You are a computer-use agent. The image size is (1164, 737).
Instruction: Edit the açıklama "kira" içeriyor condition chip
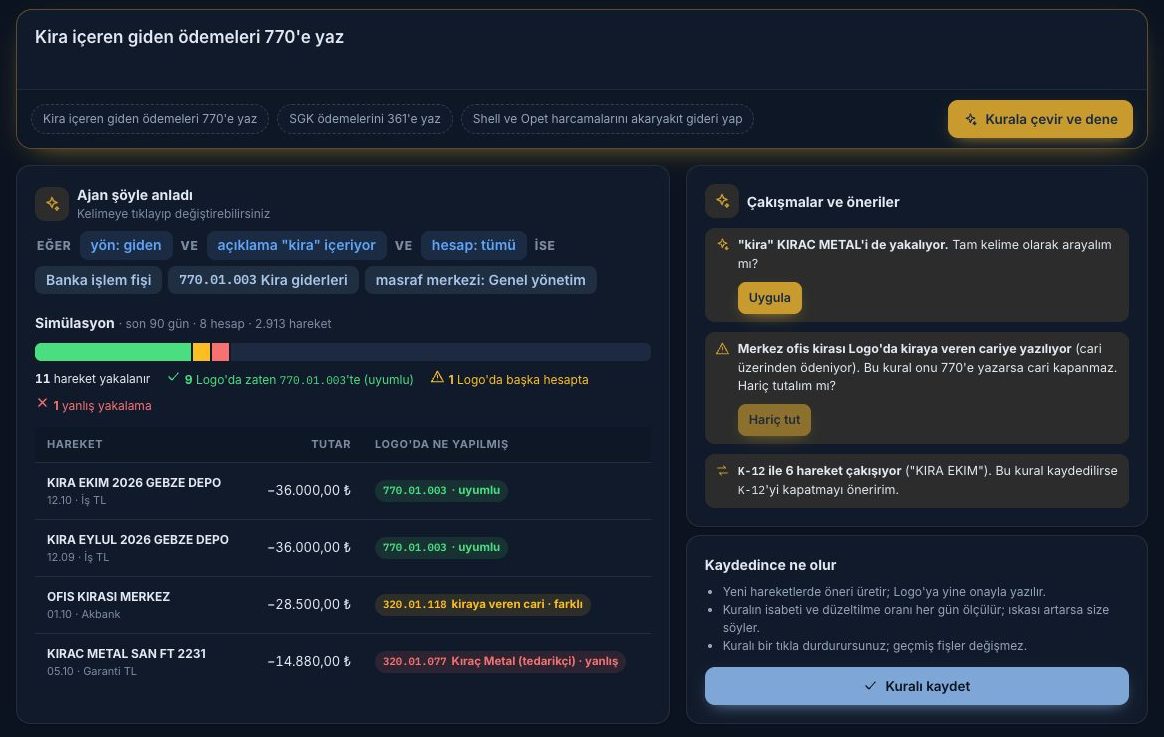click(x=296, y=246)
